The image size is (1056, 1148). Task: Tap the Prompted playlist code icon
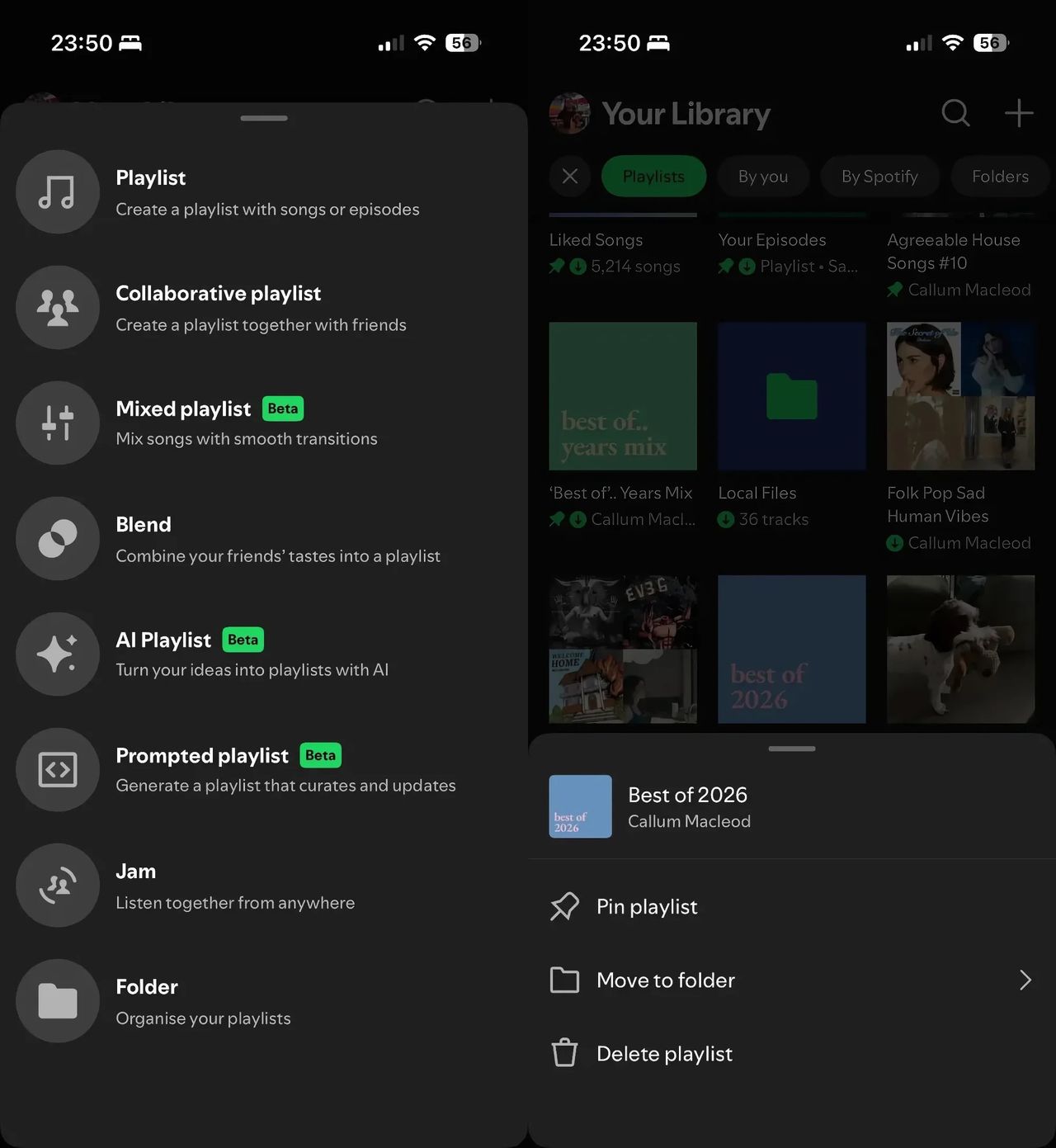pos(58,769)
